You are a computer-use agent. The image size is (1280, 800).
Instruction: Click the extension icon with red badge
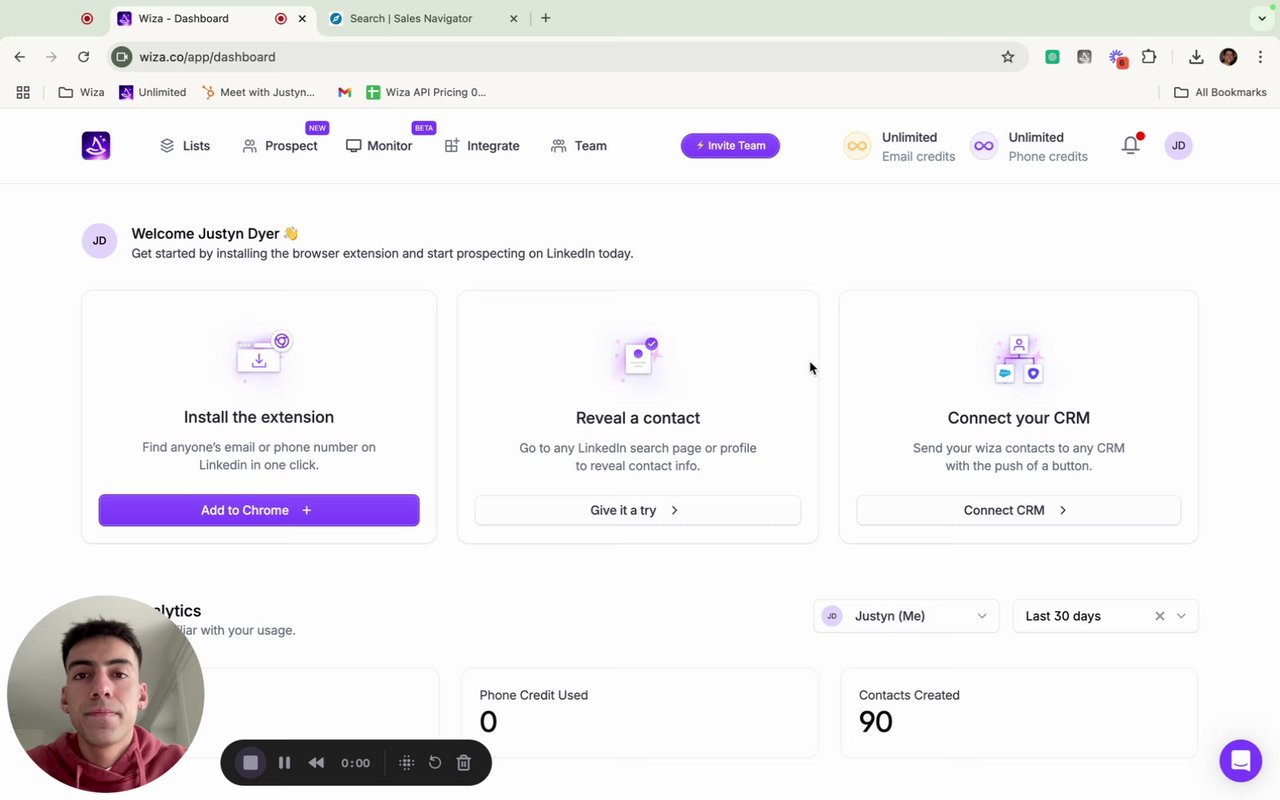pos(1118,58)
